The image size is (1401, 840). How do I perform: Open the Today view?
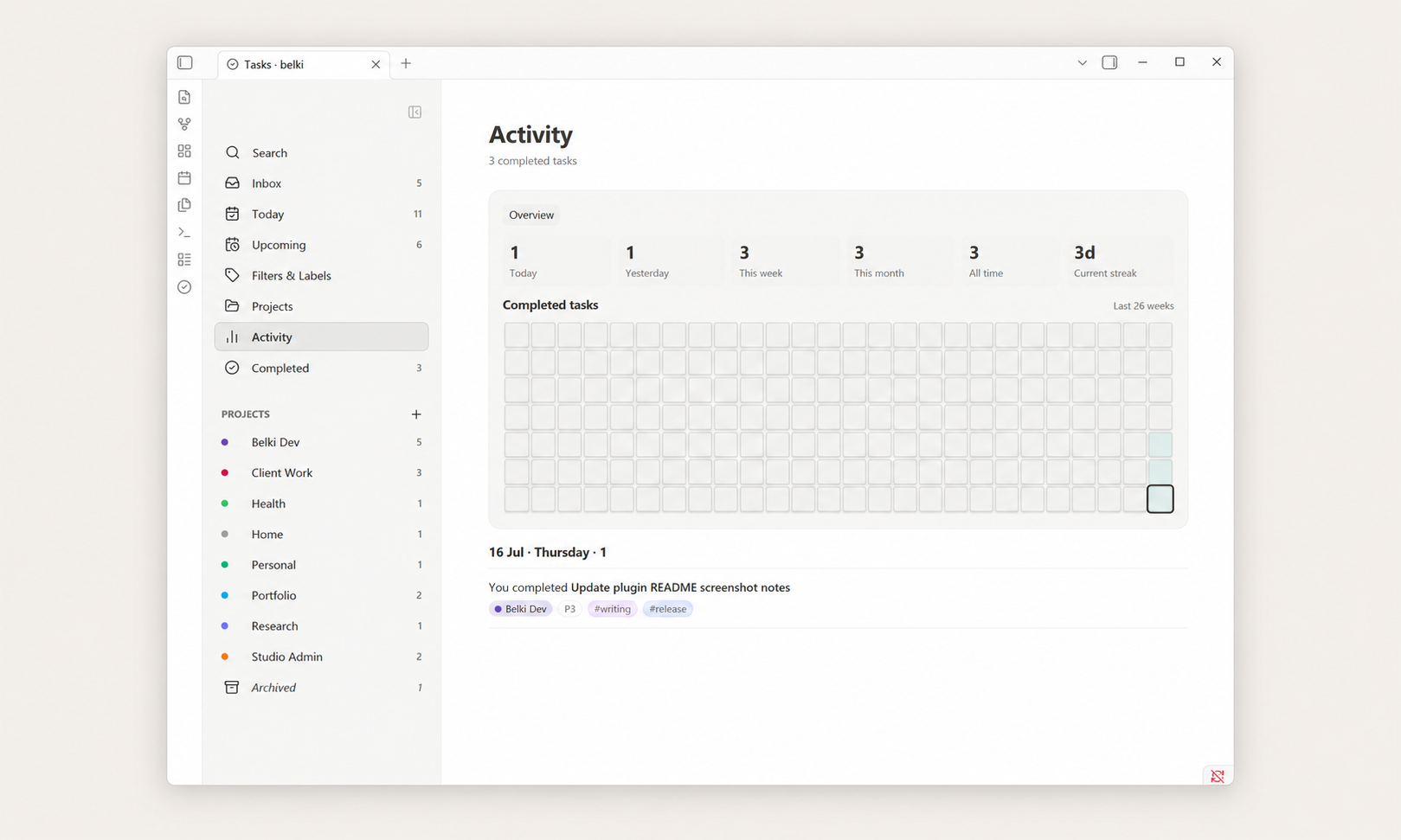click(321, 214)
